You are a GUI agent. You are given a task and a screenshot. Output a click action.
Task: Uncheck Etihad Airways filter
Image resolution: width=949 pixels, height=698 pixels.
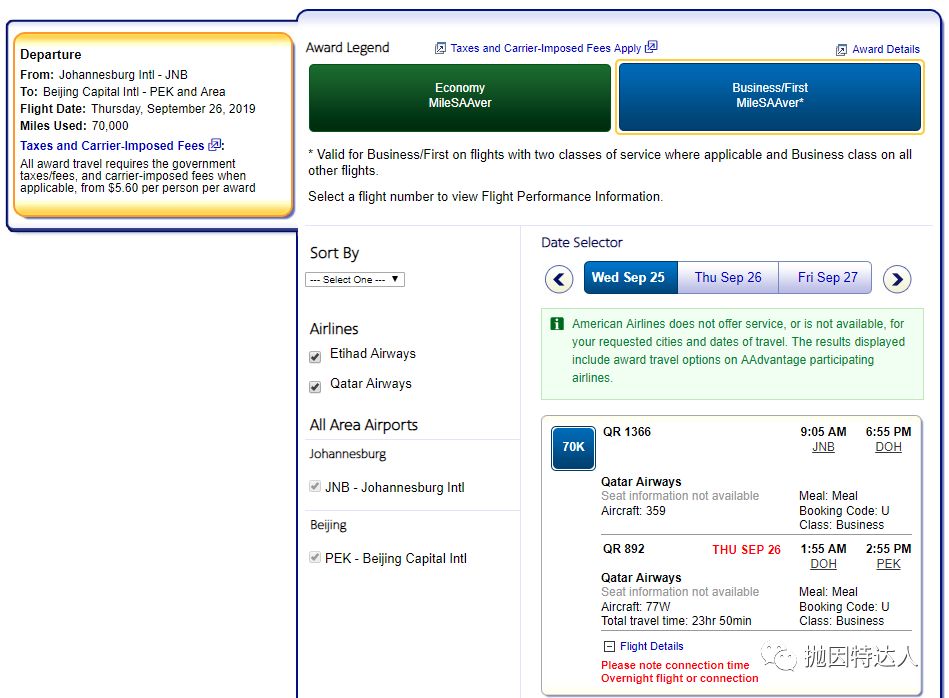pyautogui.click(x=315, y=357)
